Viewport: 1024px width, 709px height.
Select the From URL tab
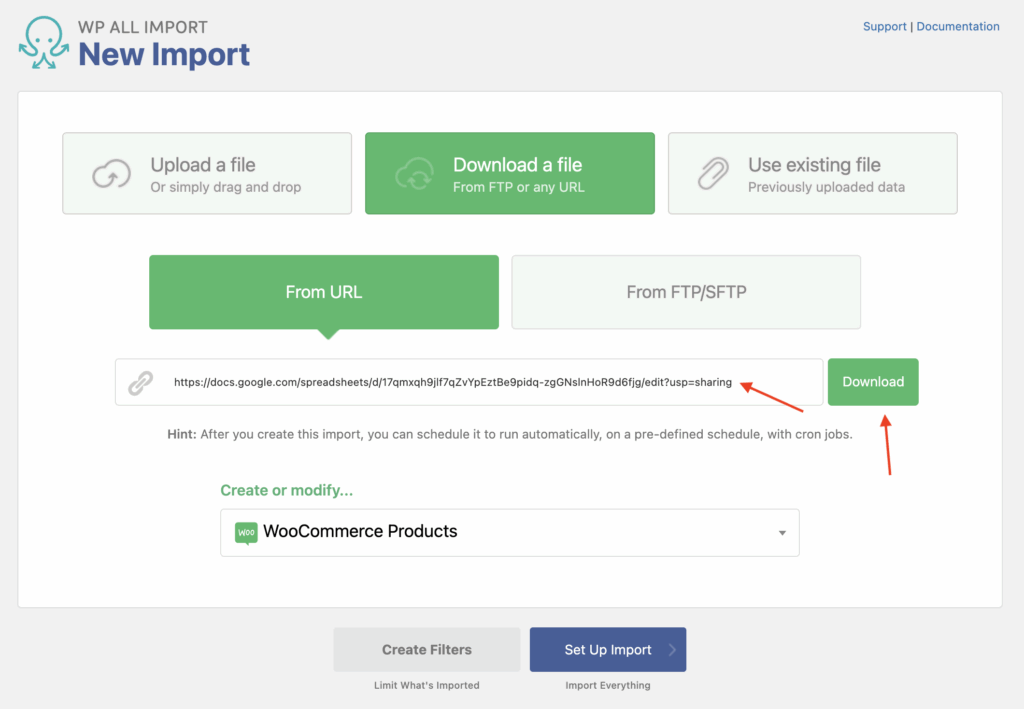(323, 291)
